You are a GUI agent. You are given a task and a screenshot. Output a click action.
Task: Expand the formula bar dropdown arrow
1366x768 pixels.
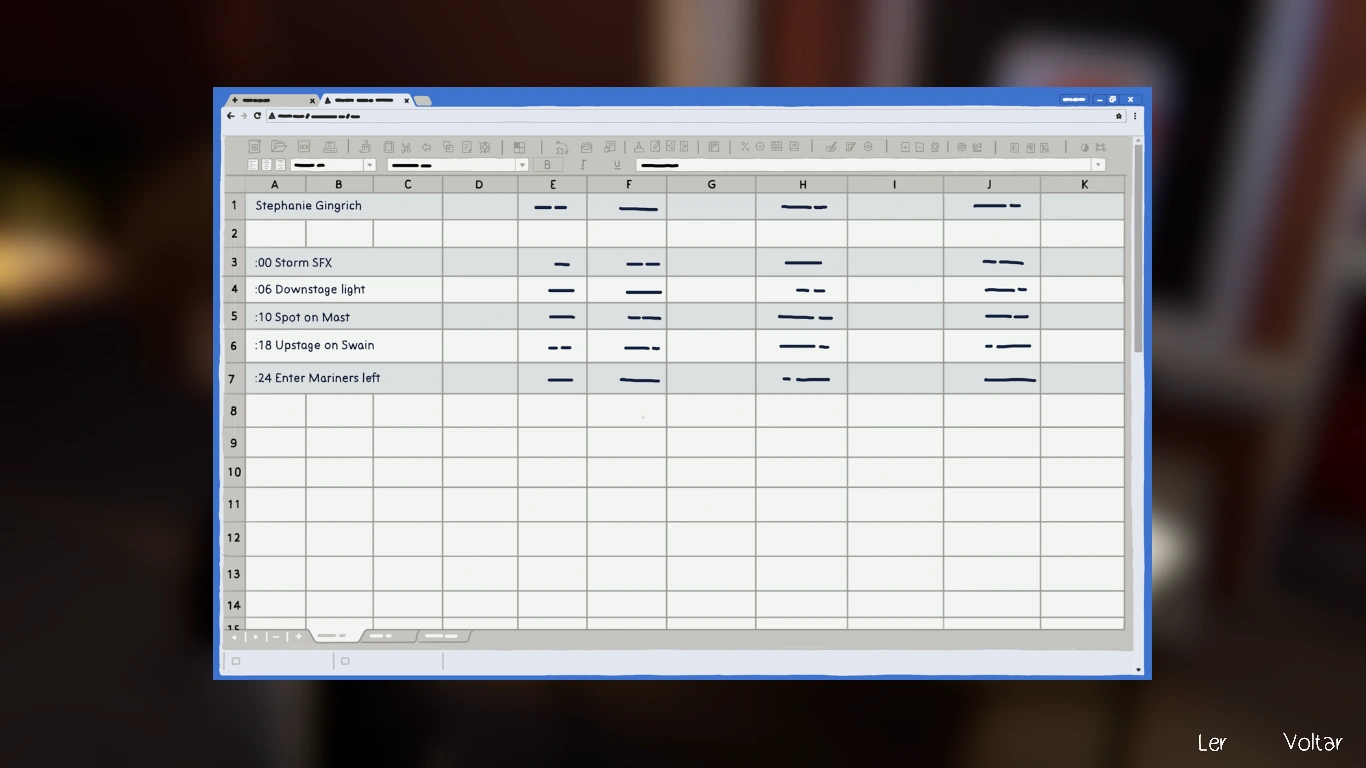pyautogui.click(x=1098, y=165)
